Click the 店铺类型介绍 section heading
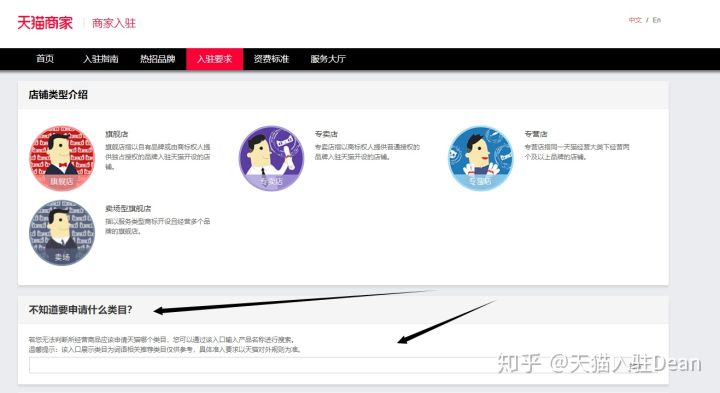Viewport: 720px width, 393px height. (58, 95)
